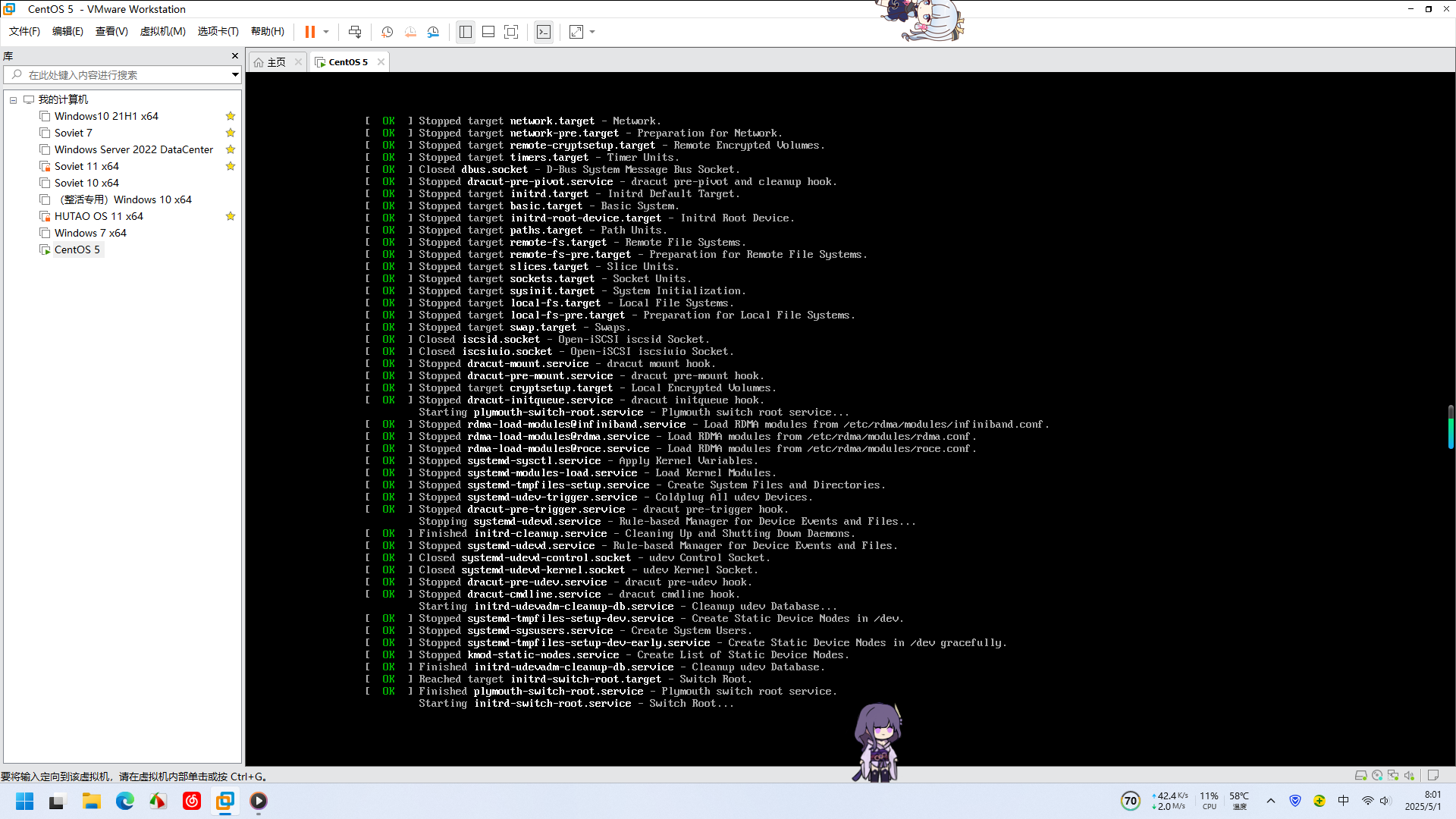Collapse the 我的计算机 tree node

click(13, 100)
